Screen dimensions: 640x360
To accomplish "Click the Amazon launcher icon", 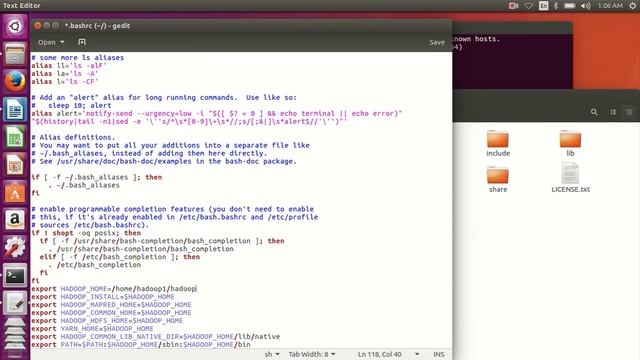I will click(15, 220).
